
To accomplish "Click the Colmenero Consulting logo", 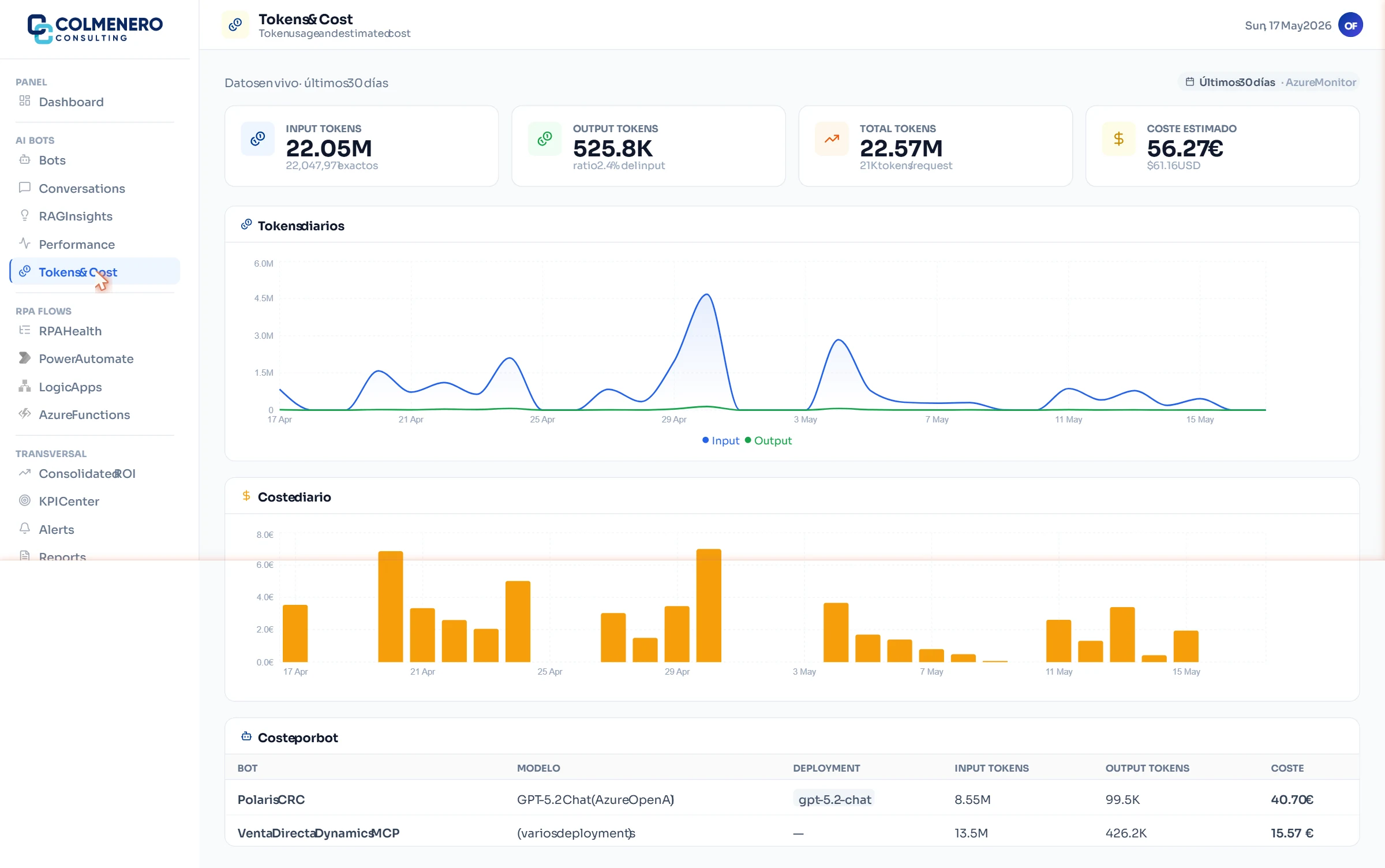I will [x=95, y=28].
